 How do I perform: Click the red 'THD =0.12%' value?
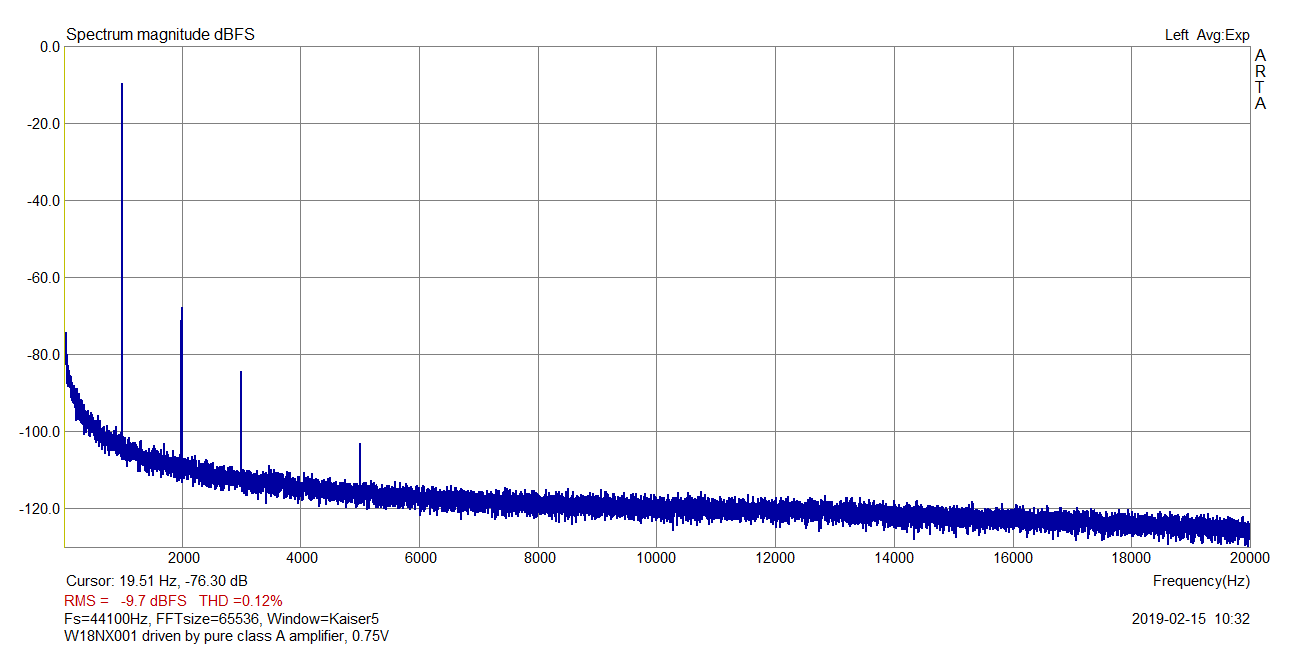tap(241, 601)
